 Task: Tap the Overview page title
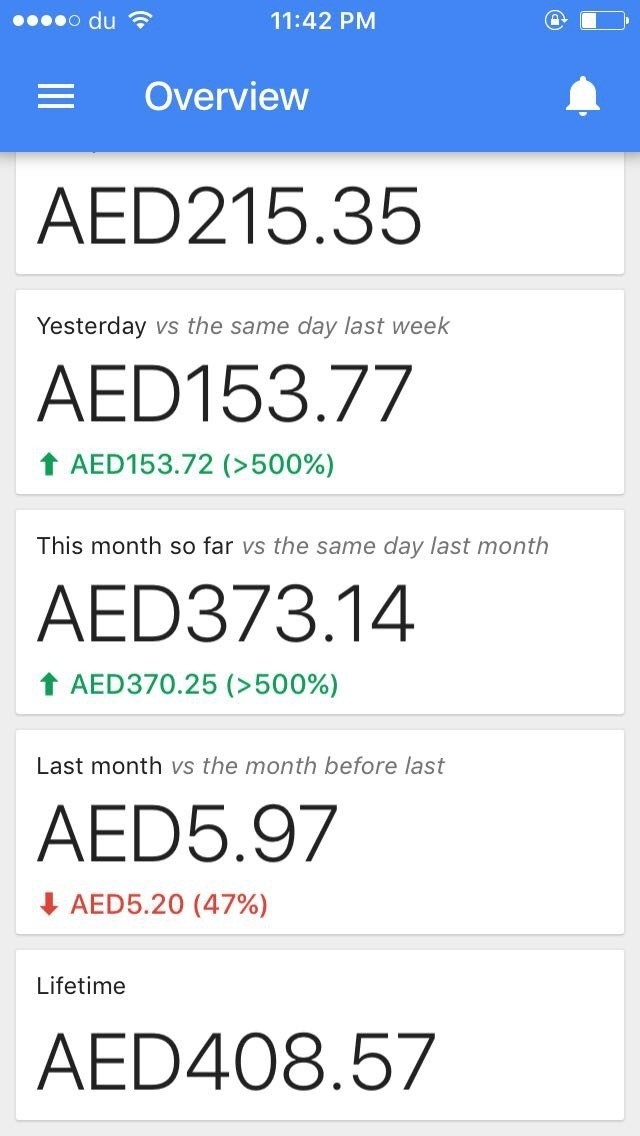point(226,96)
